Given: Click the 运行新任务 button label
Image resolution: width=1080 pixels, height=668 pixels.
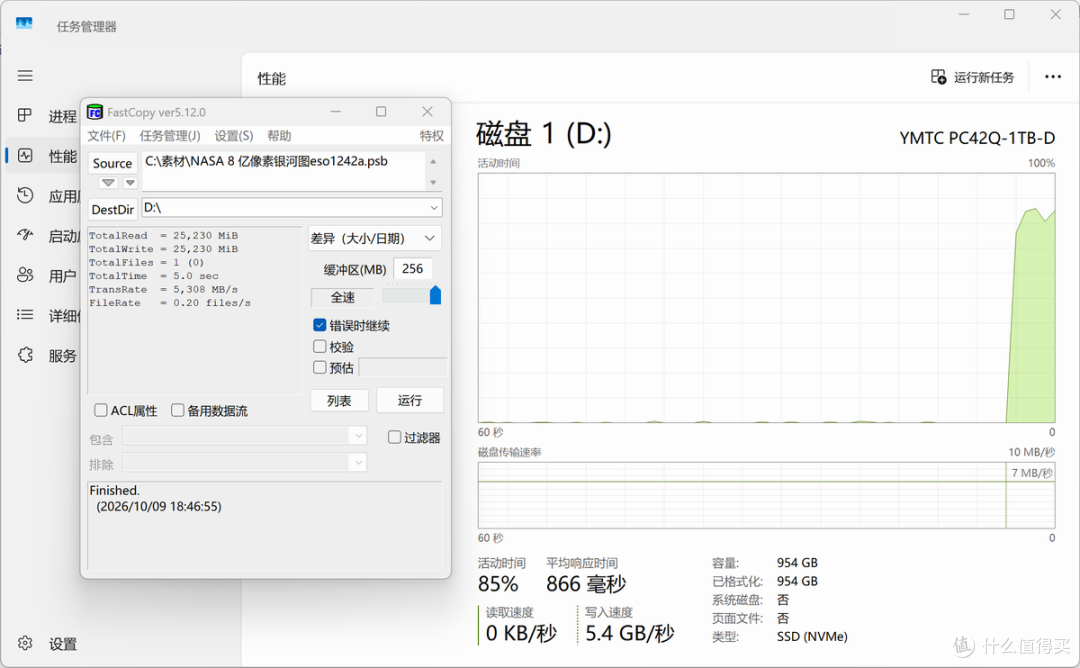Looking at the screenshot, I should [x=984, y=77].
